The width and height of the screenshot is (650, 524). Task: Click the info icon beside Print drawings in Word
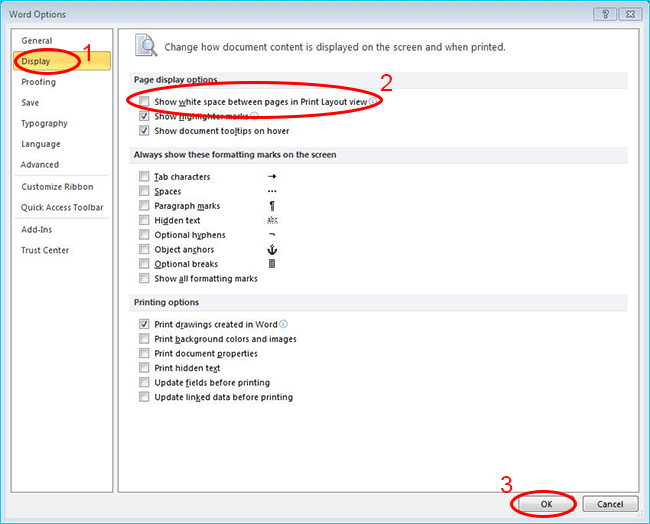click(283, 324)
